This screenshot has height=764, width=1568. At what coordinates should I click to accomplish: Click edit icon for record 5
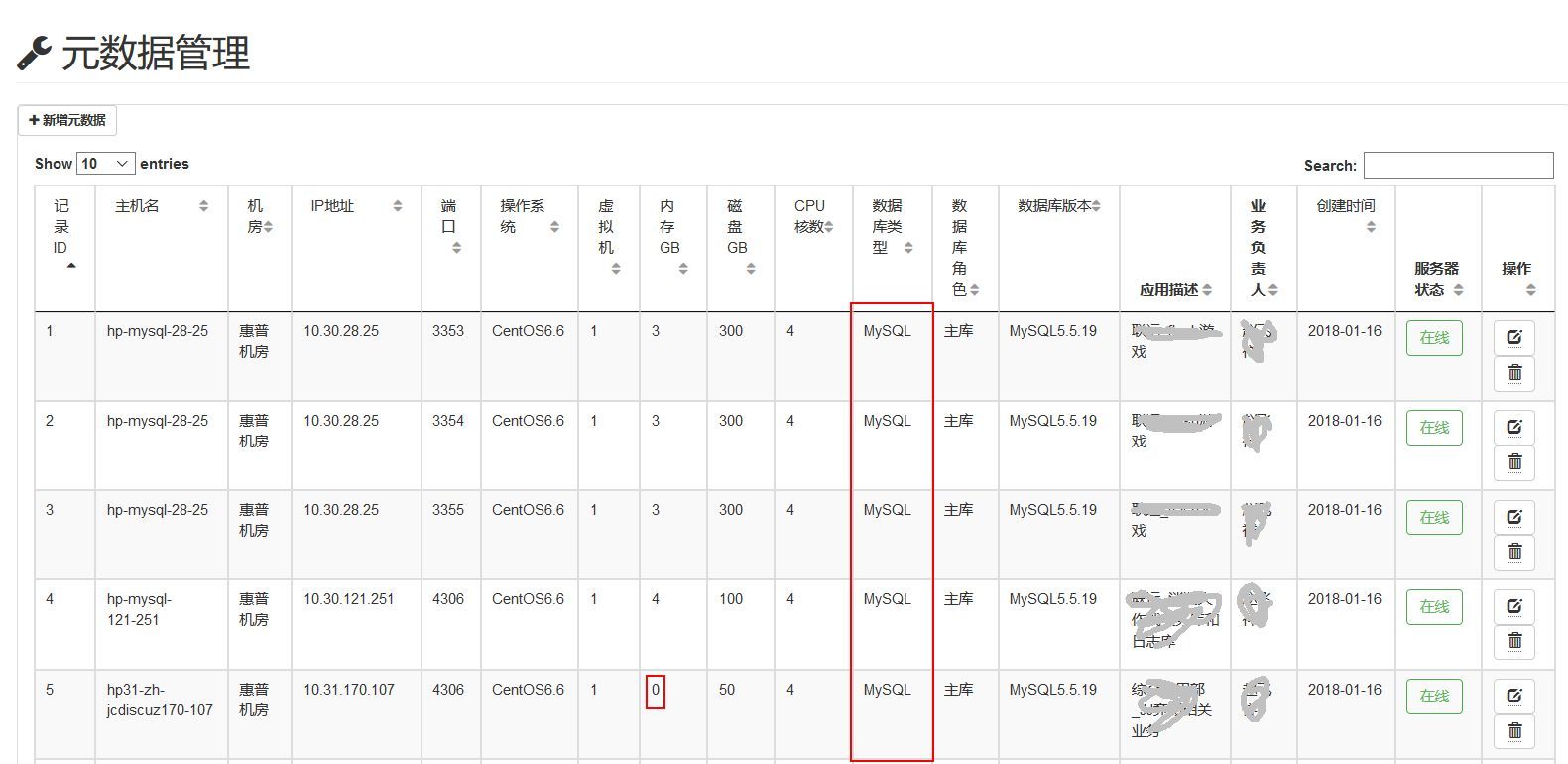pos(1514,696)
